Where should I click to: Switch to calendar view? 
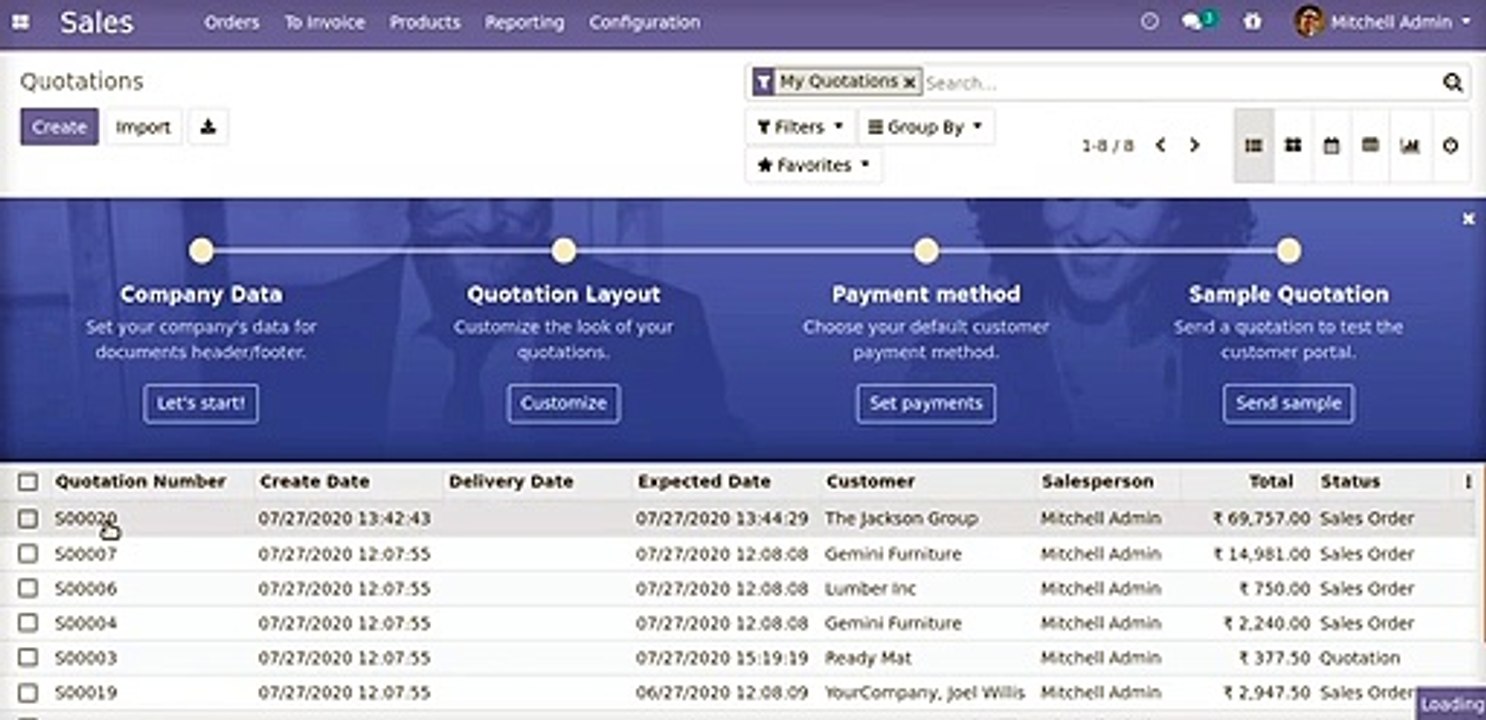(x=1331, y=146)
